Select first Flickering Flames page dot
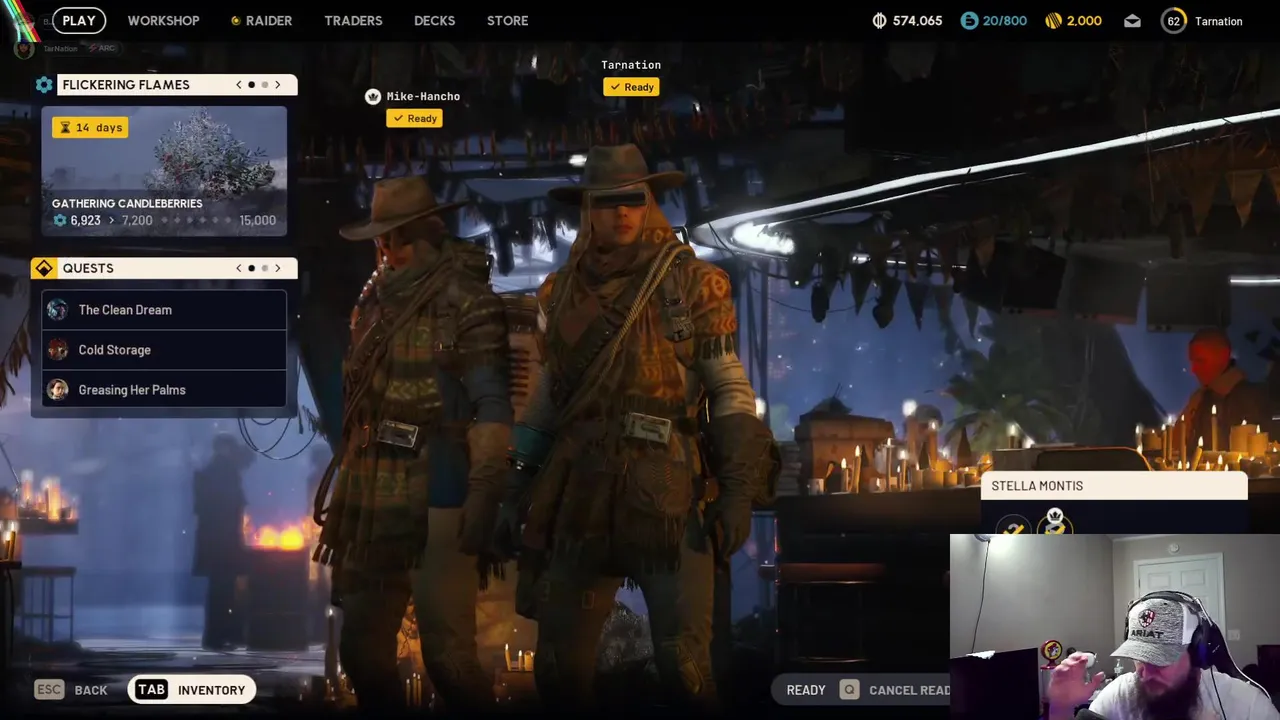1280x720 pixels. pyautogui.click(x=251, y=85)
